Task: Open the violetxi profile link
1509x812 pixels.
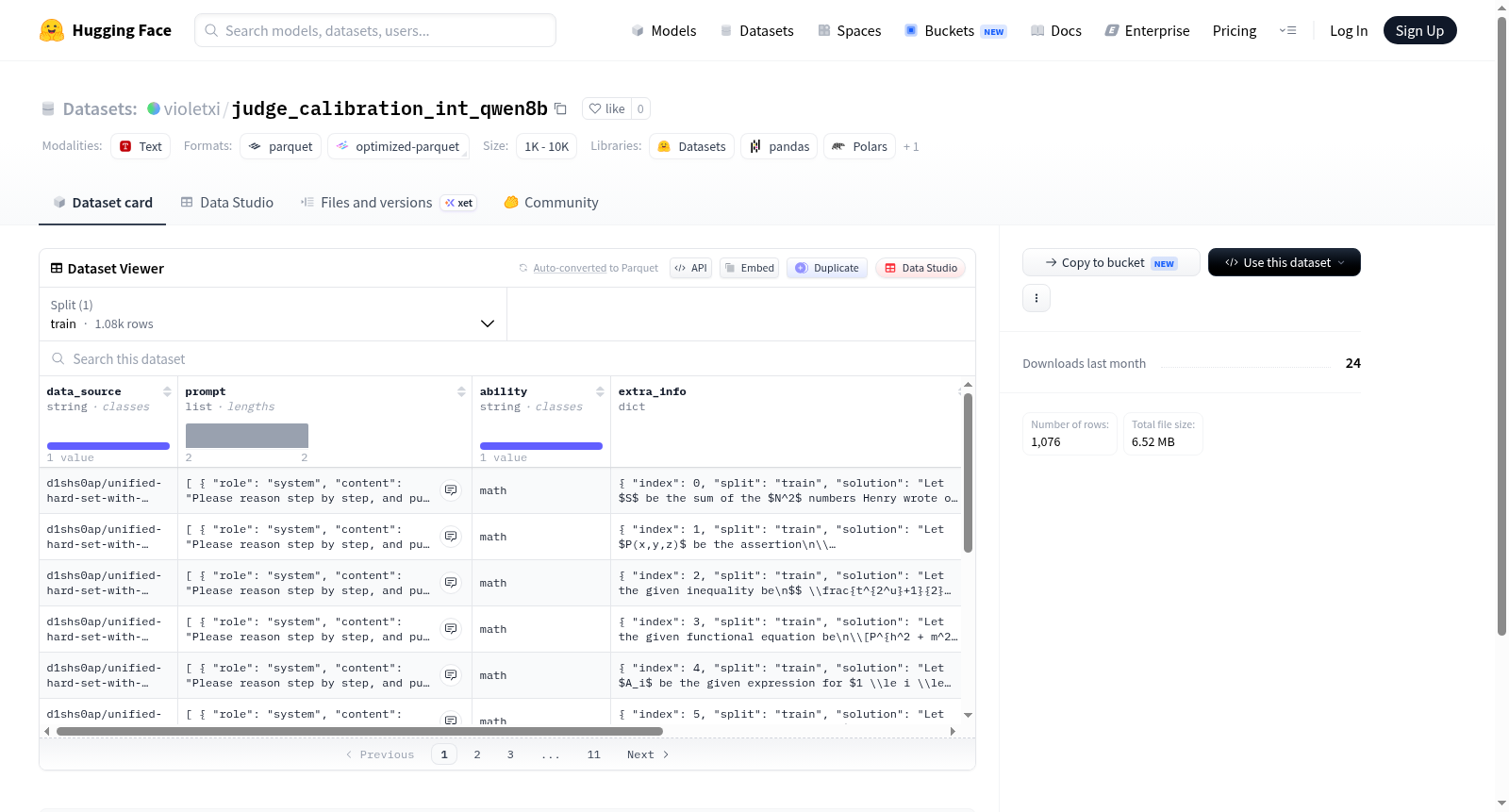Action: point(191,108)
